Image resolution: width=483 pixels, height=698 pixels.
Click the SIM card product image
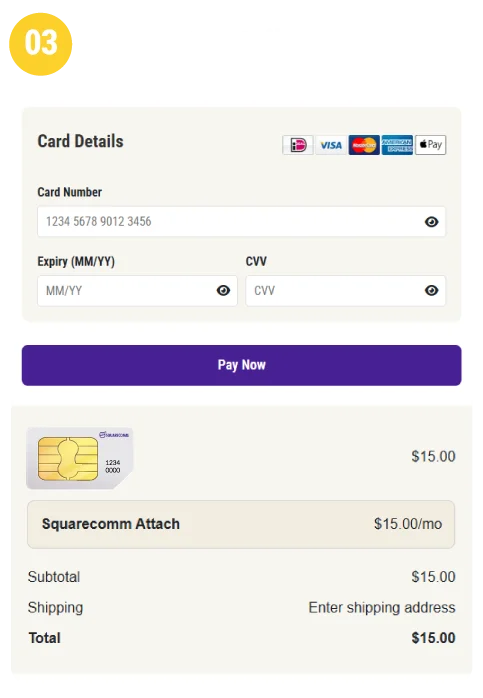80,459
